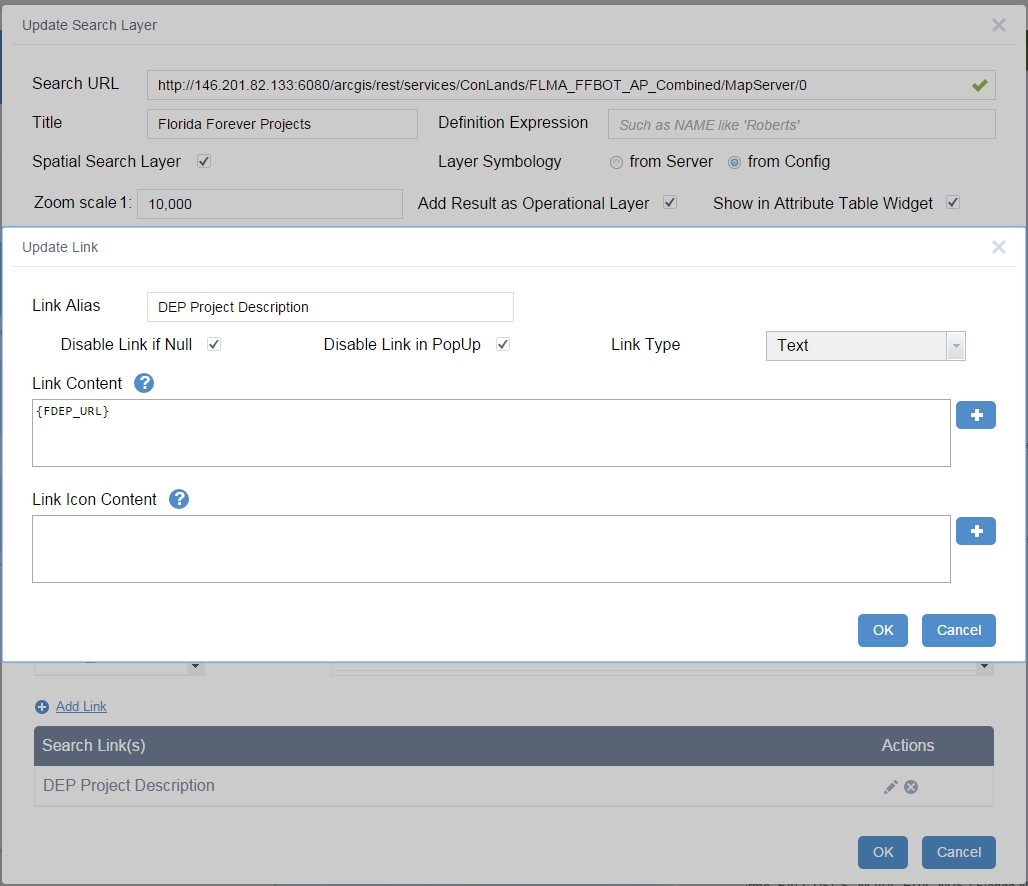Toggle Add Result as Operational Layer checkbox
This screenshot has width=1028, height=886.
pos(669,203)
